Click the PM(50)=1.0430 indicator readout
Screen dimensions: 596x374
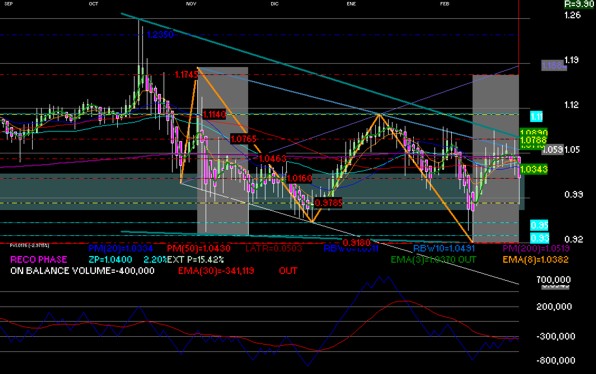(198, 249)
